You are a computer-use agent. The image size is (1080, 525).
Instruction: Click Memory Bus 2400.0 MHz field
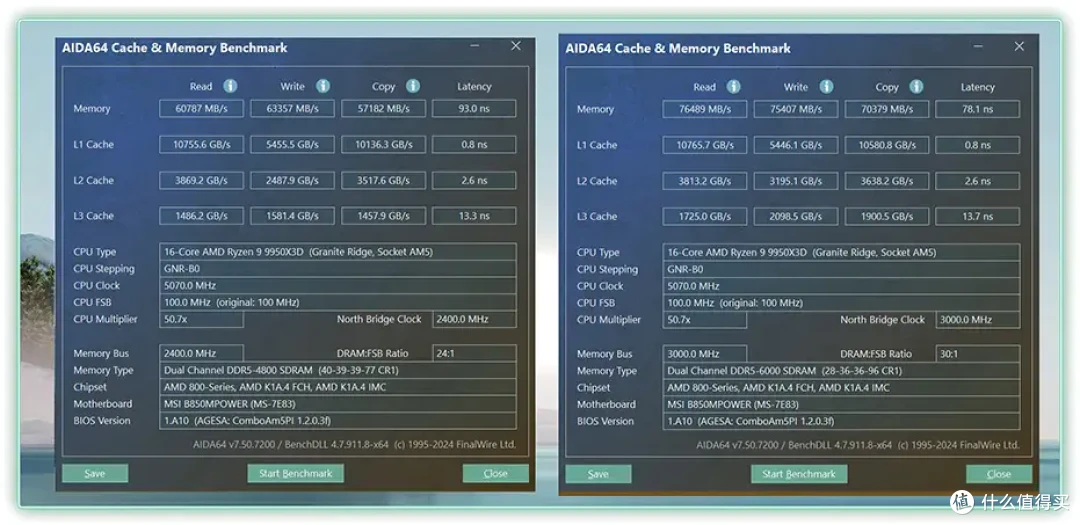click(201, 353)
